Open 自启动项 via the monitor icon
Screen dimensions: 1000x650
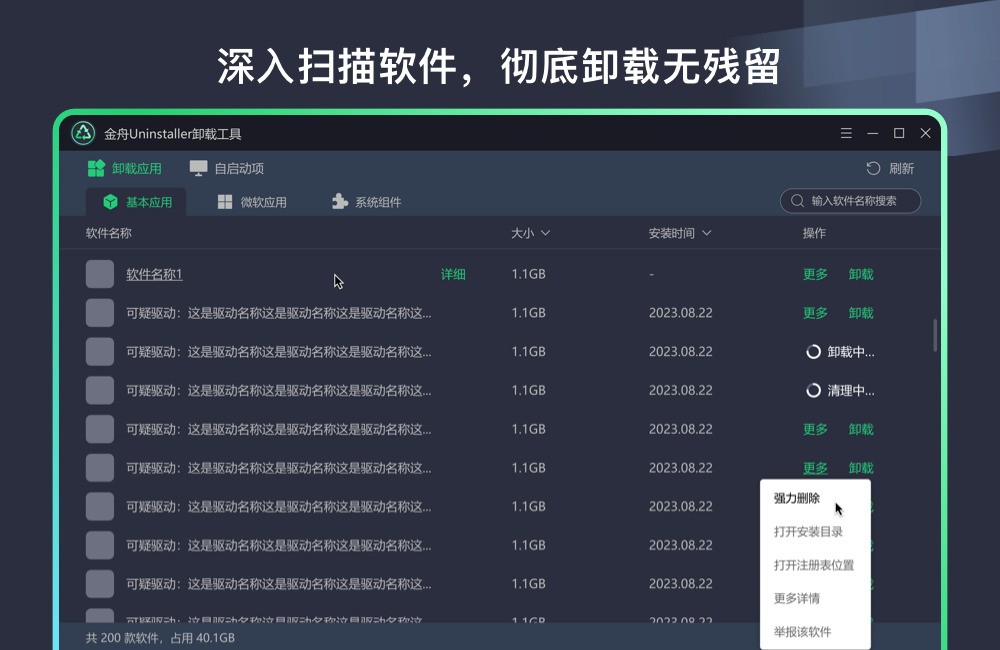coord(197,168)
